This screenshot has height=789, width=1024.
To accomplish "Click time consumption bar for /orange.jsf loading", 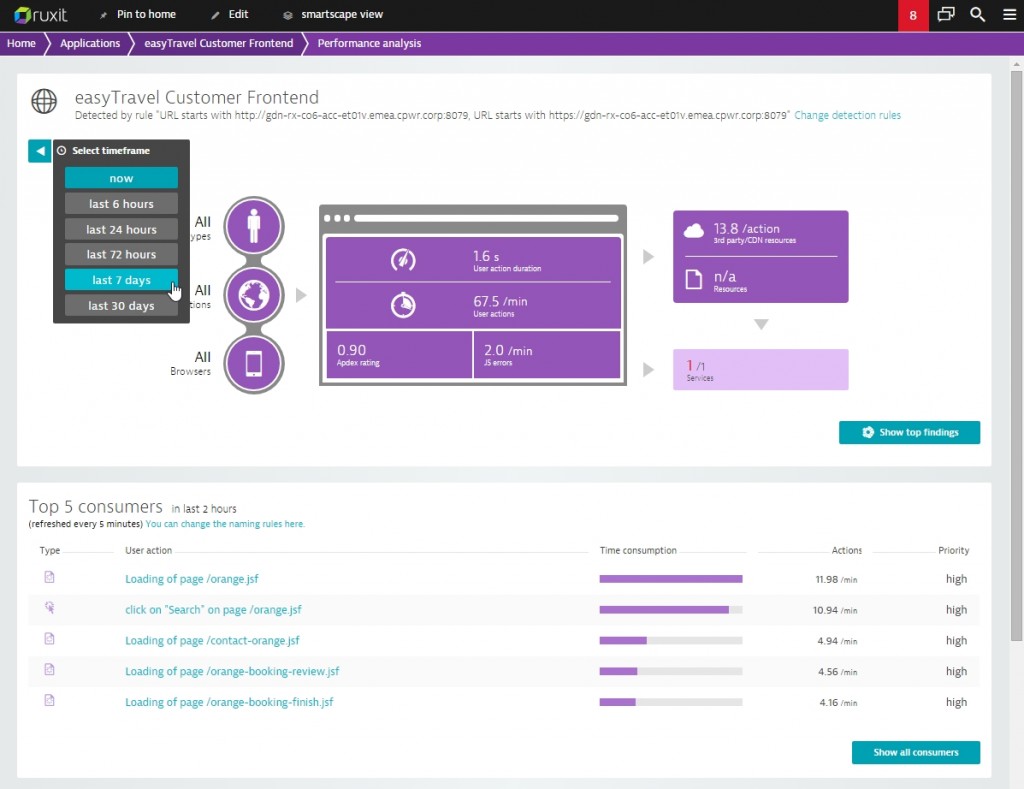I will pos(671,579).
